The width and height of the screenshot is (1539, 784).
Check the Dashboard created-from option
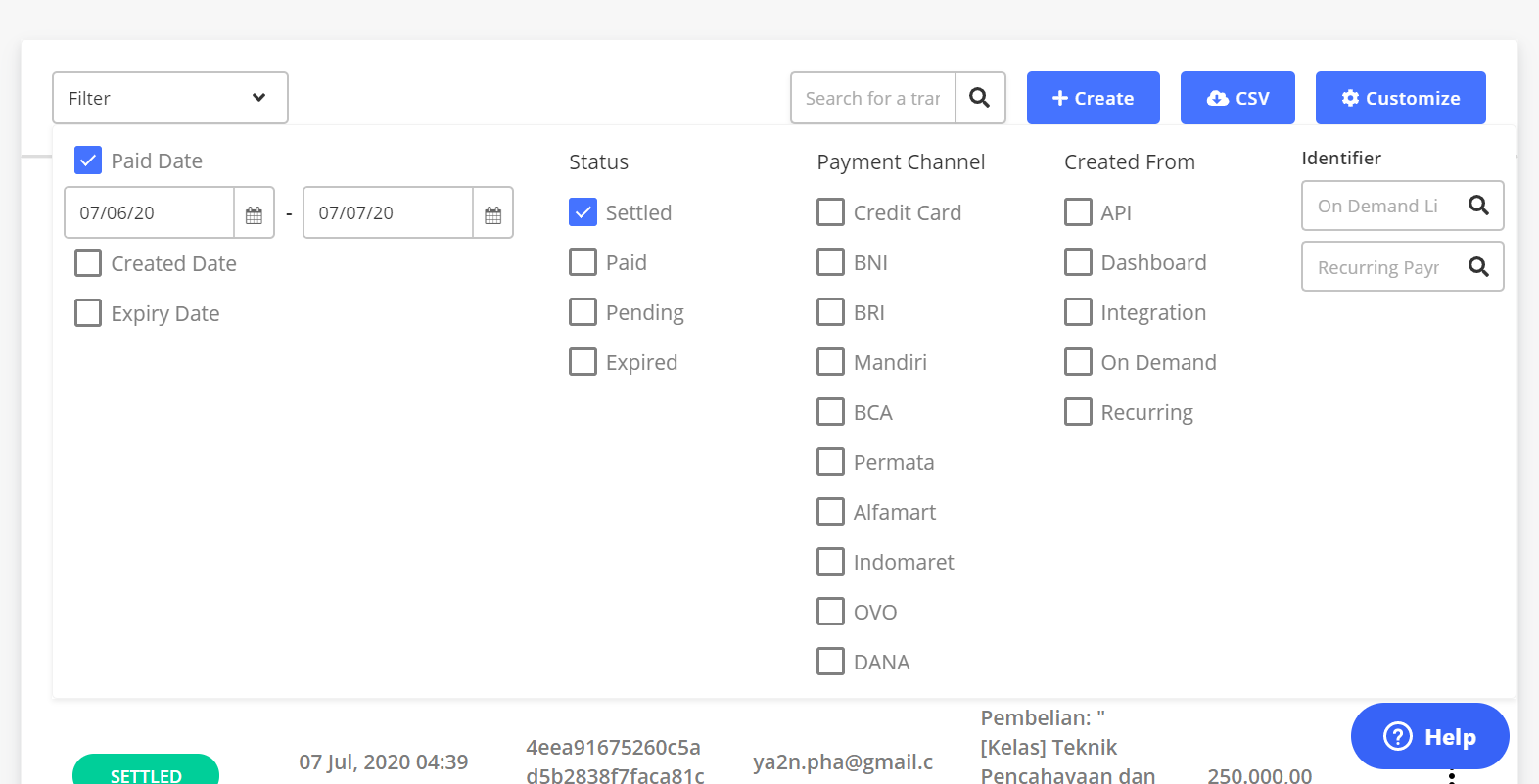click(1078, 262)
